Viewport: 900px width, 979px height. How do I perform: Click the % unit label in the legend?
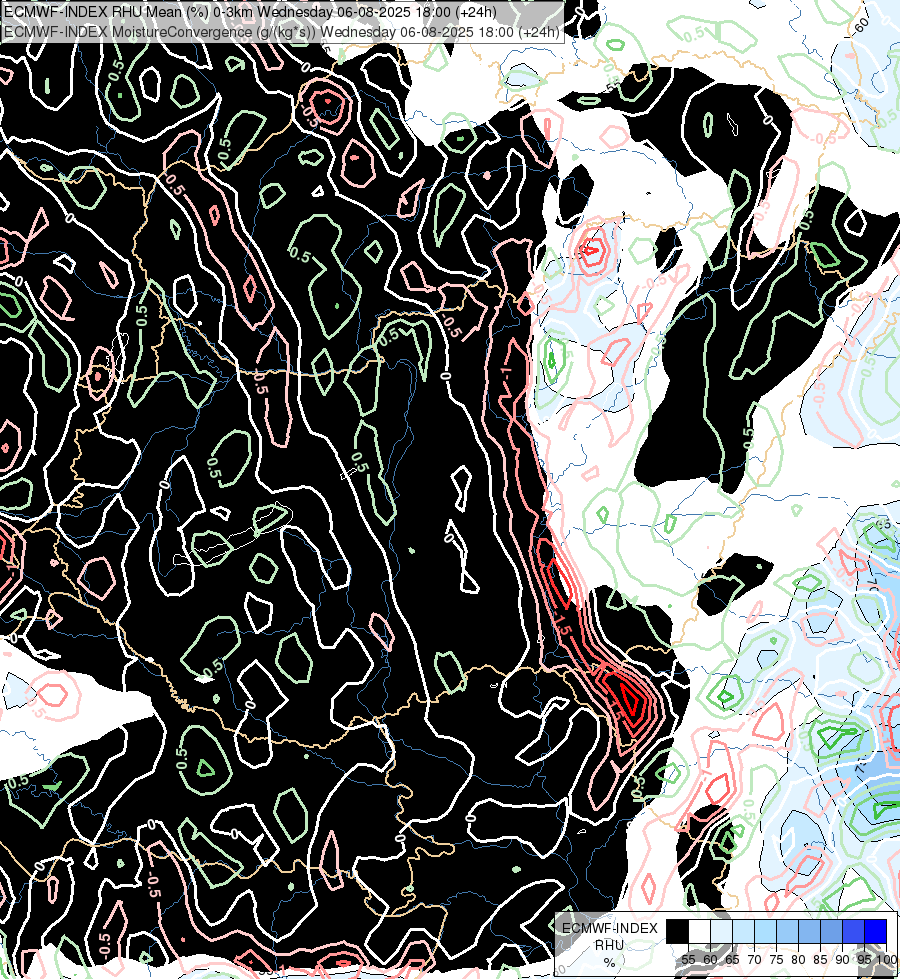pyautogui.click(x=610, y=963)
